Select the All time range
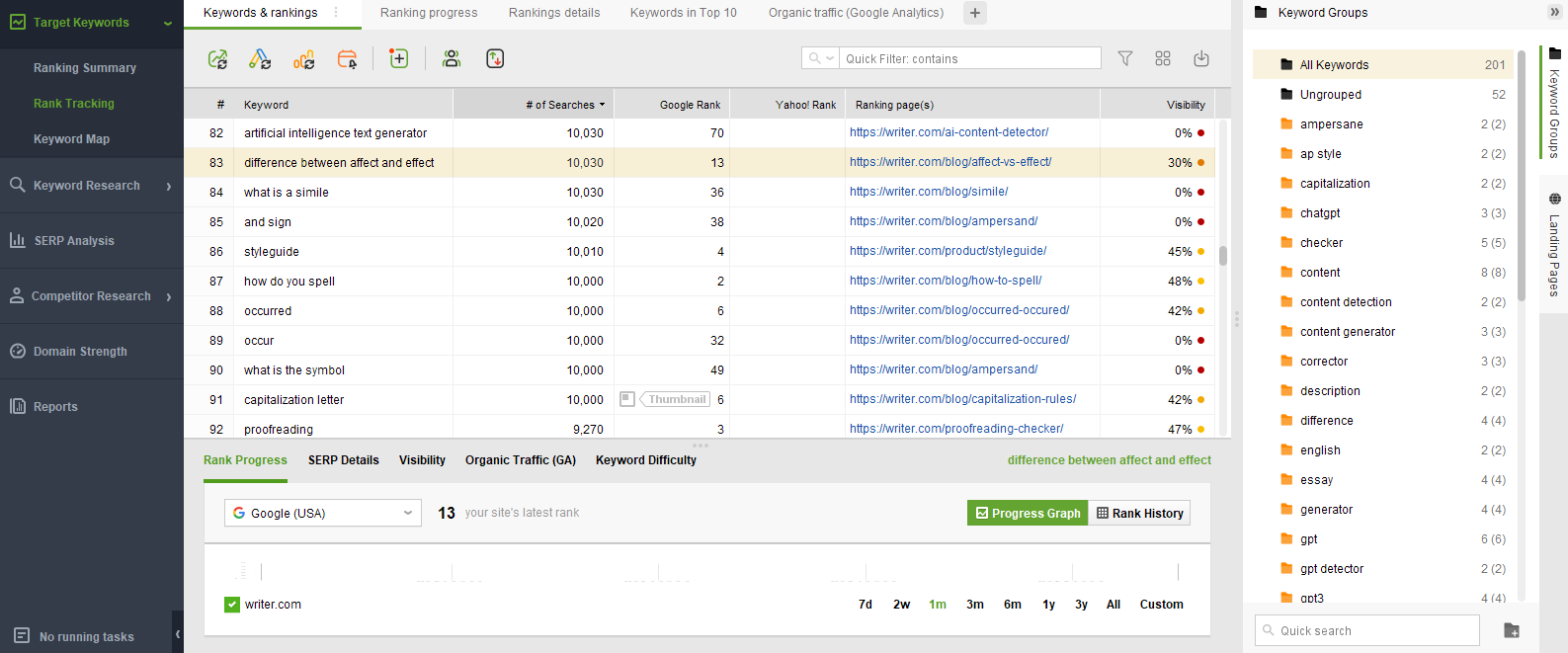1568x653 pixels. click(1114, 605)
